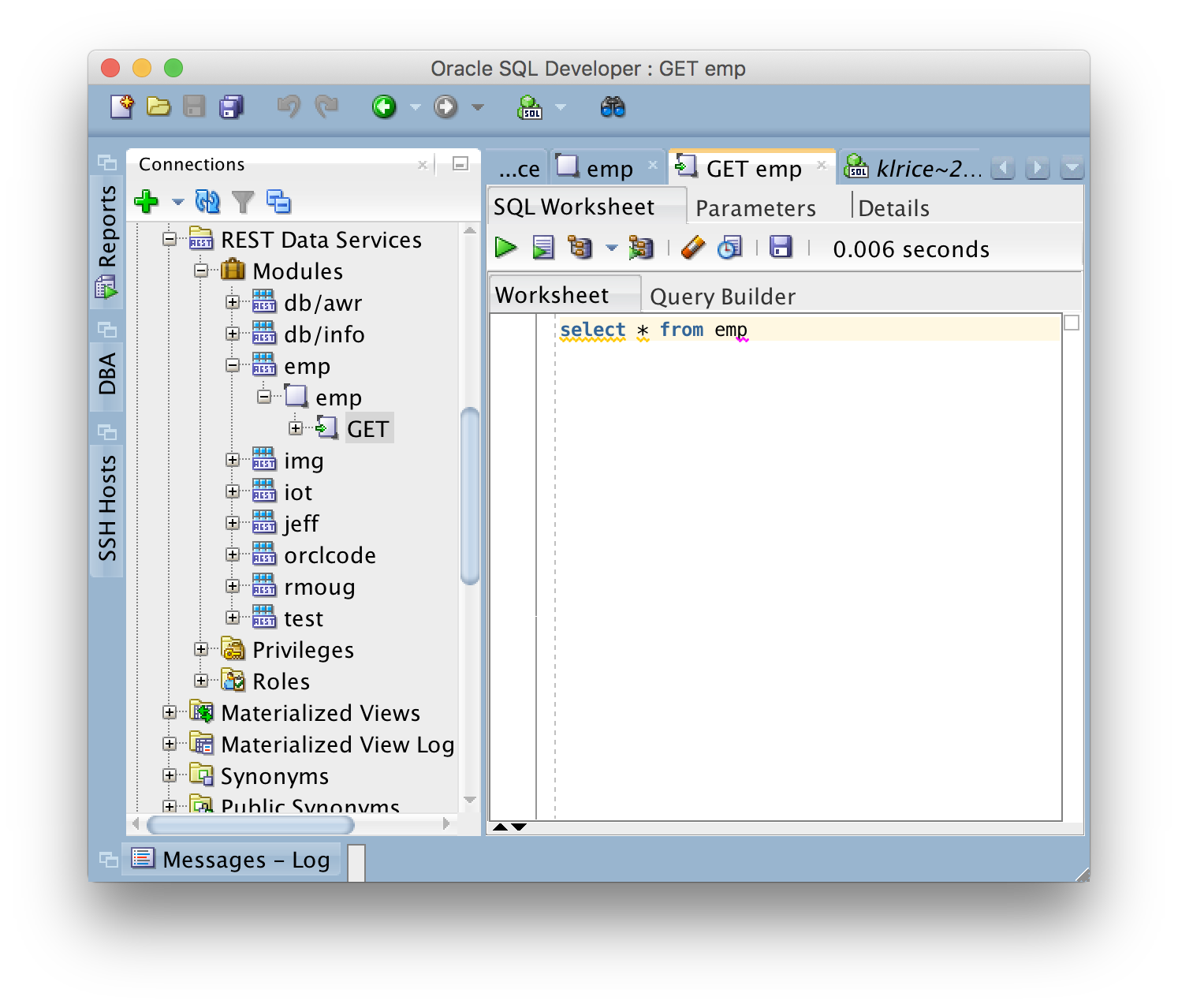Screen dimensions: 1178x1008
Task: Select the iot module
Action: [298, 492]
